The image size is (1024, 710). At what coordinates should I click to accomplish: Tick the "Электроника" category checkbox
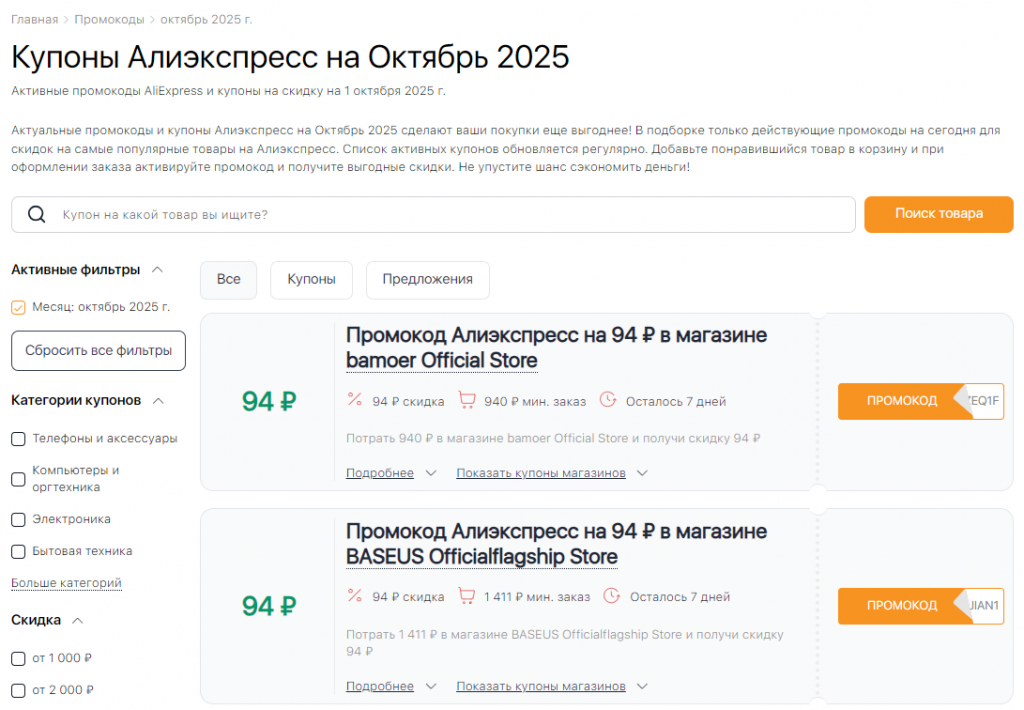tap(18, 519)
